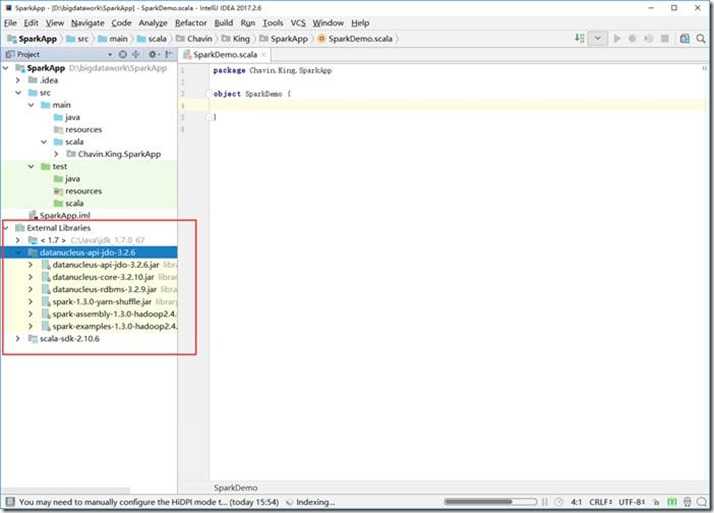Image resolution: width=714 pixels, height=513 pixels.
Task: Select the datanucleus-api-jdo-3.2.6 library node
Action: point(89,252)
